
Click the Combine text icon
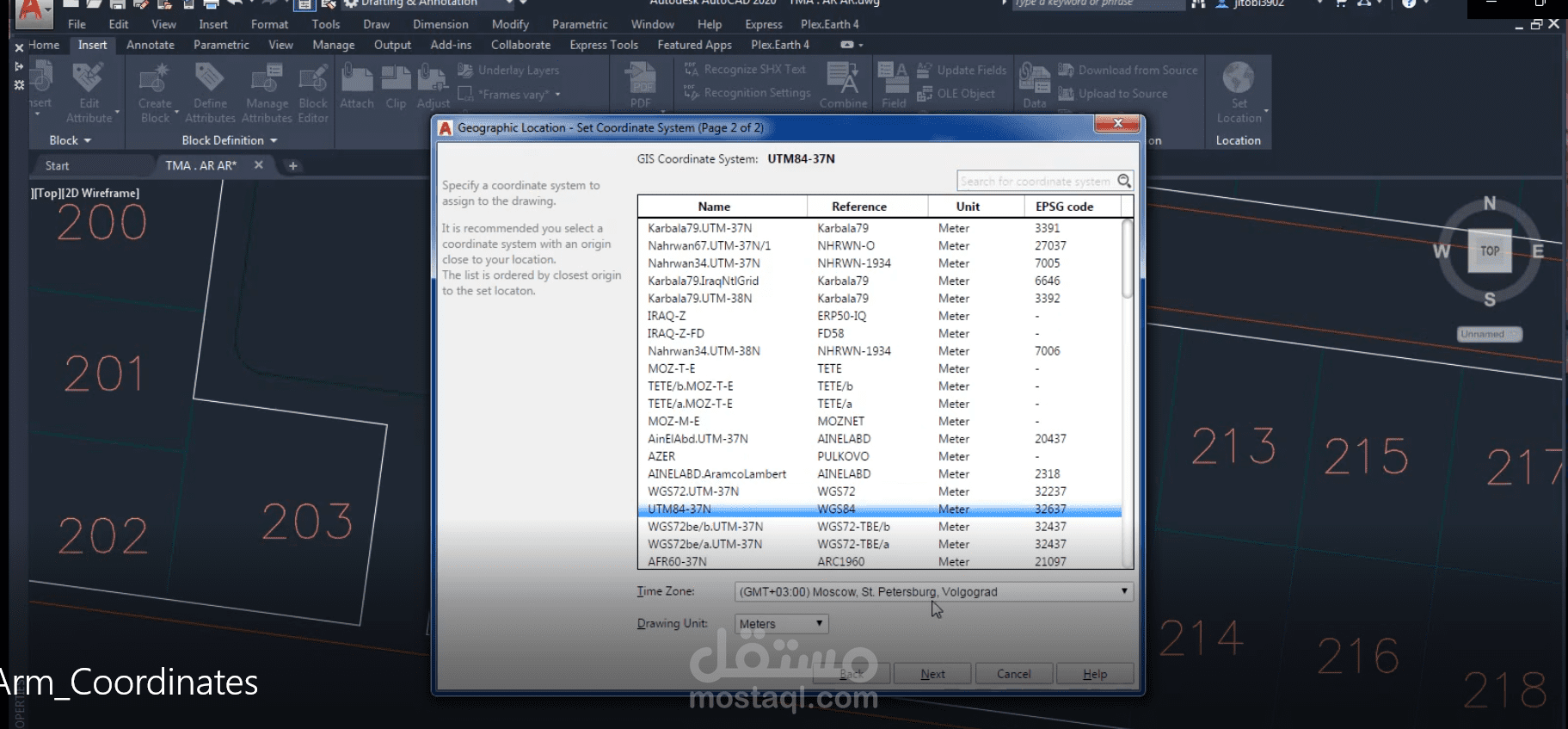pos(843,86)
